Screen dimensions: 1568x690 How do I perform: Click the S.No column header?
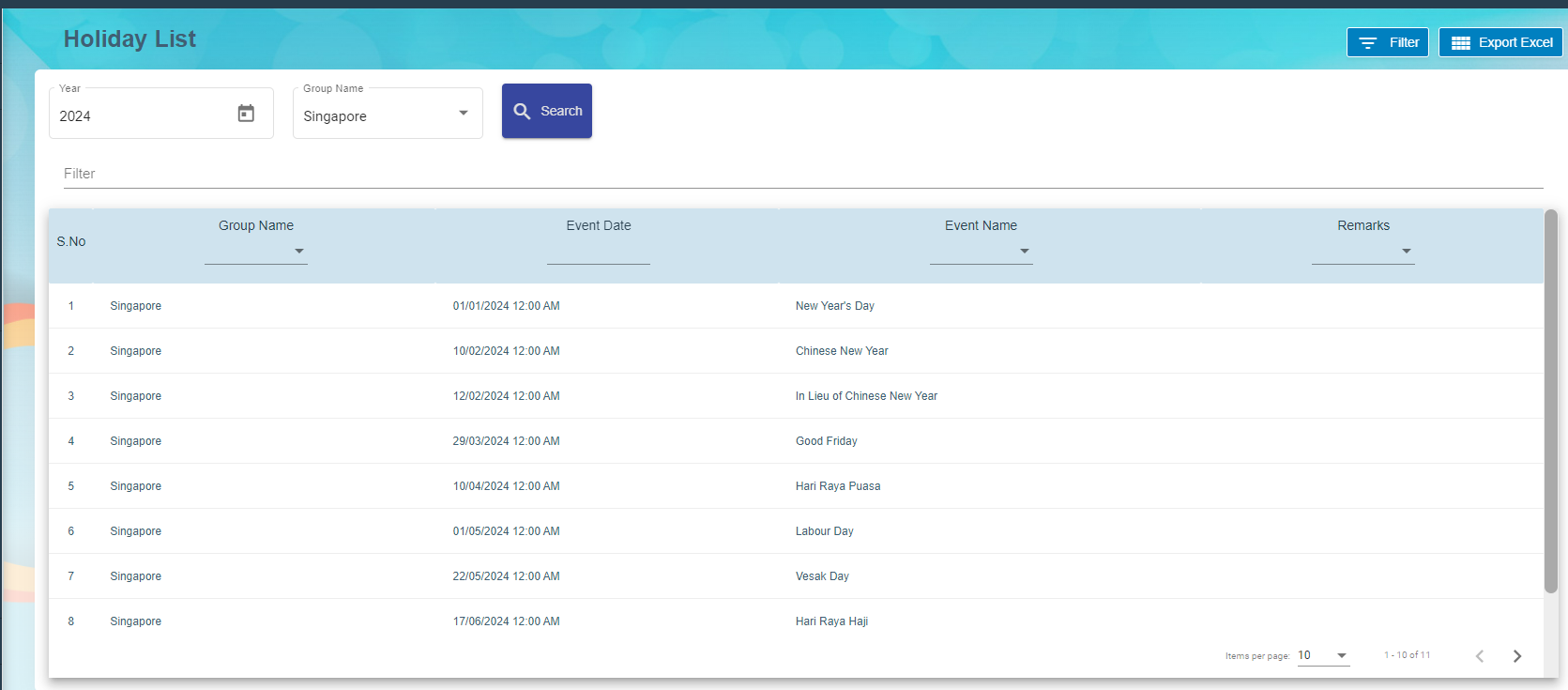click(71, 241)
